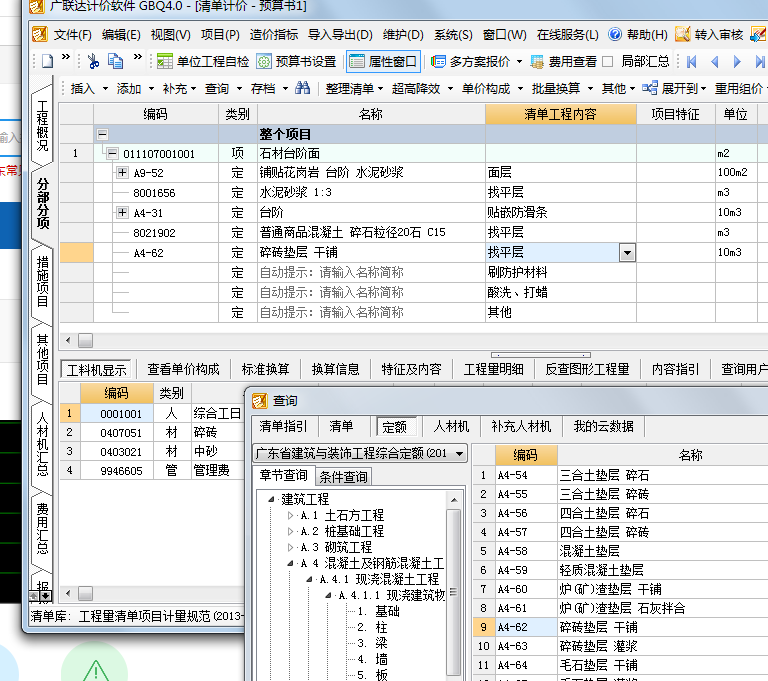Toggle the 属性窗口 property window button

(x=384, y=61)
